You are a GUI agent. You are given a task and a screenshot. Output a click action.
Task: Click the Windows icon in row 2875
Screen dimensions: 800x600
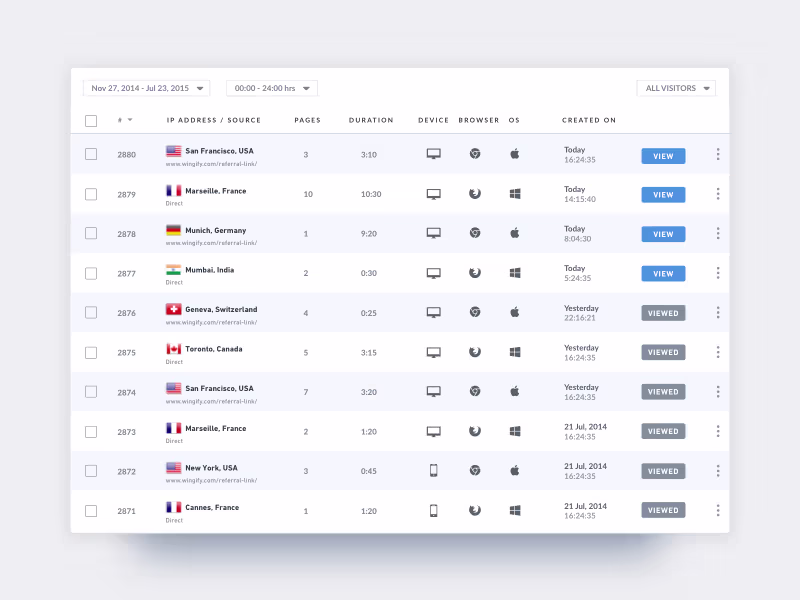(515, 352)
